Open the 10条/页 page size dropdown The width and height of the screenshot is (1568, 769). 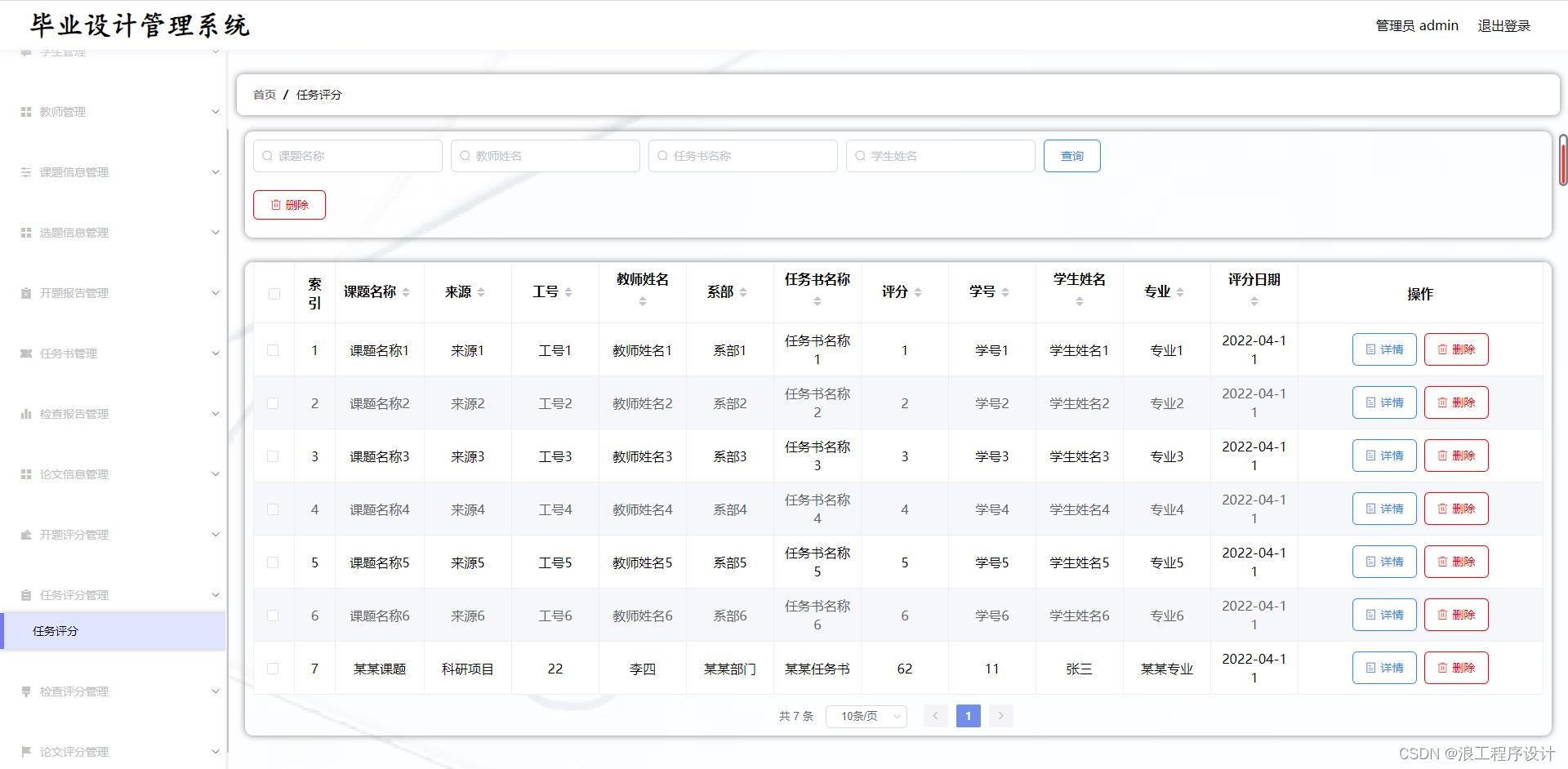click(866, 716)
